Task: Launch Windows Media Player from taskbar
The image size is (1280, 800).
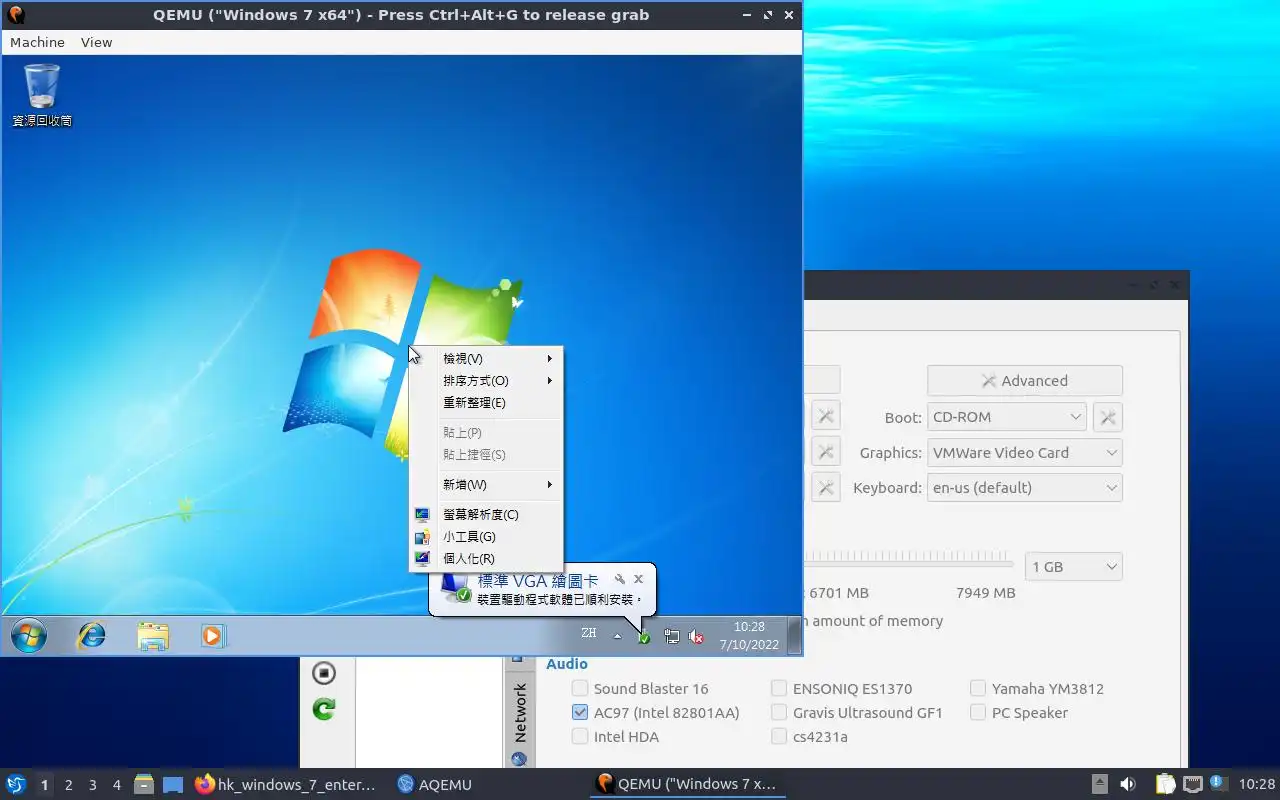Action: [213, 635]
